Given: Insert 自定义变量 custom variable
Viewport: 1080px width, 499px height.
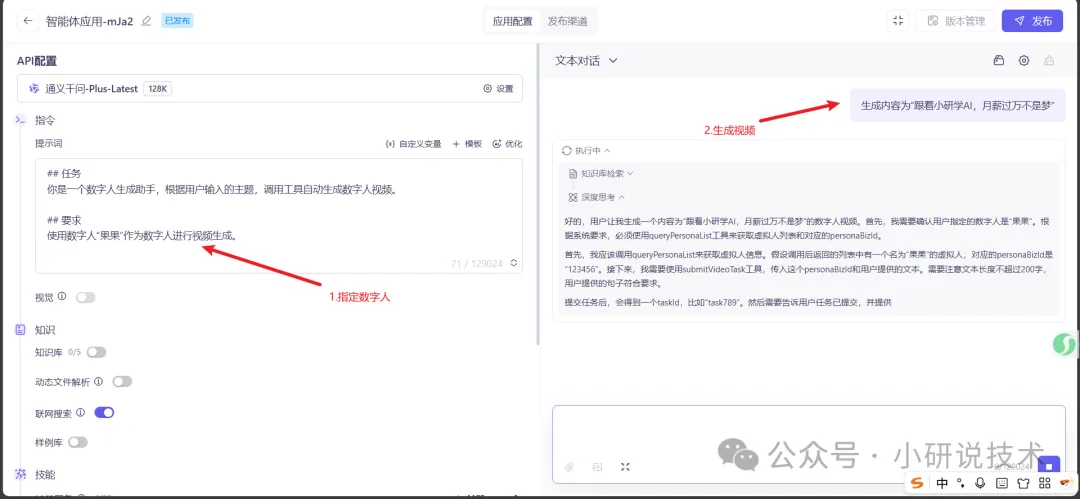Looking at the screenshot, I should pos(413,144).
